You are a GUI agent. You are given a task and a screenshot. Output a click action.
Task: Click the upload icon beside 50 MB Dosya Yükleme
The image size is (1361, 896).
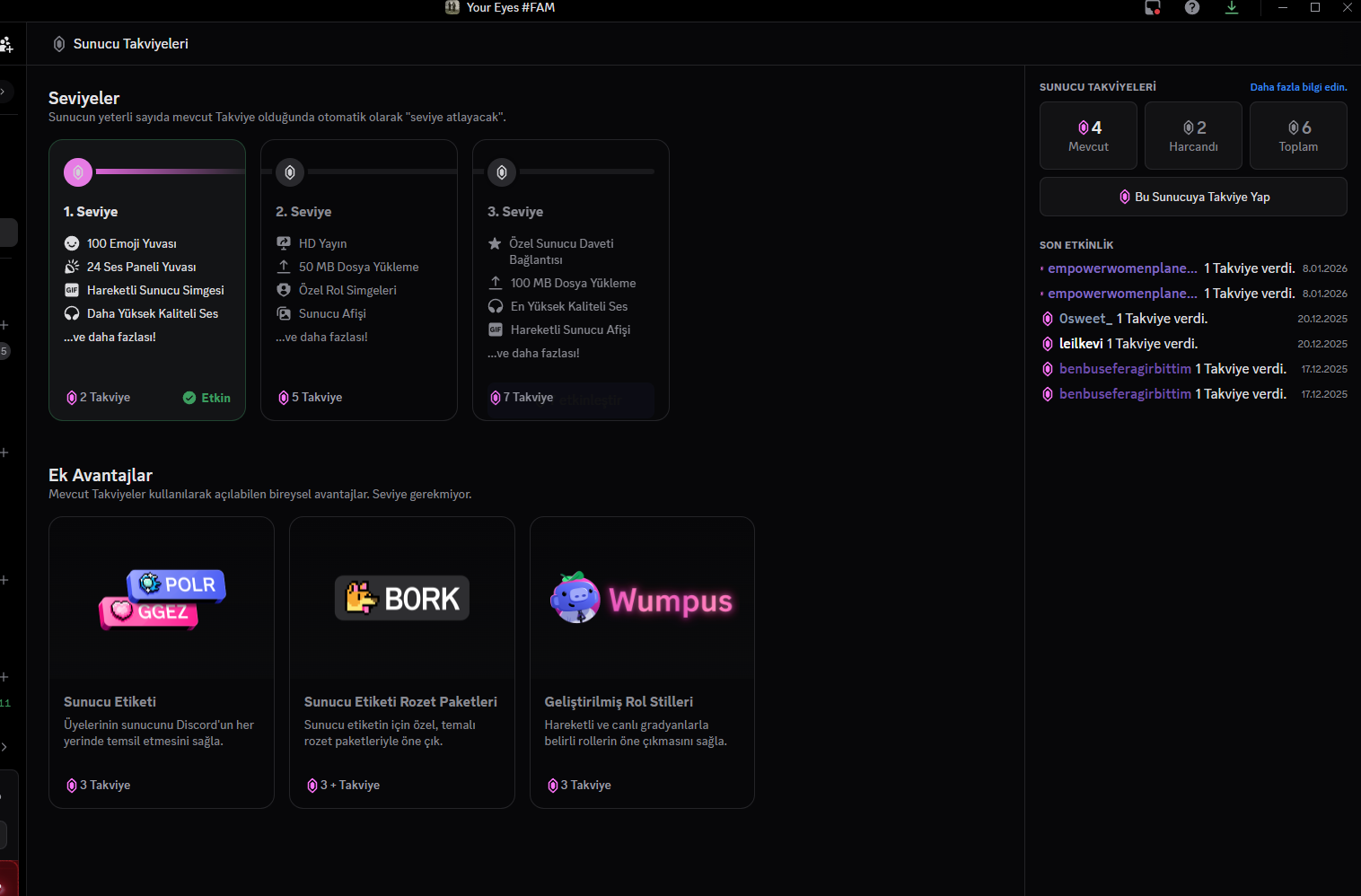click(284, 267)
